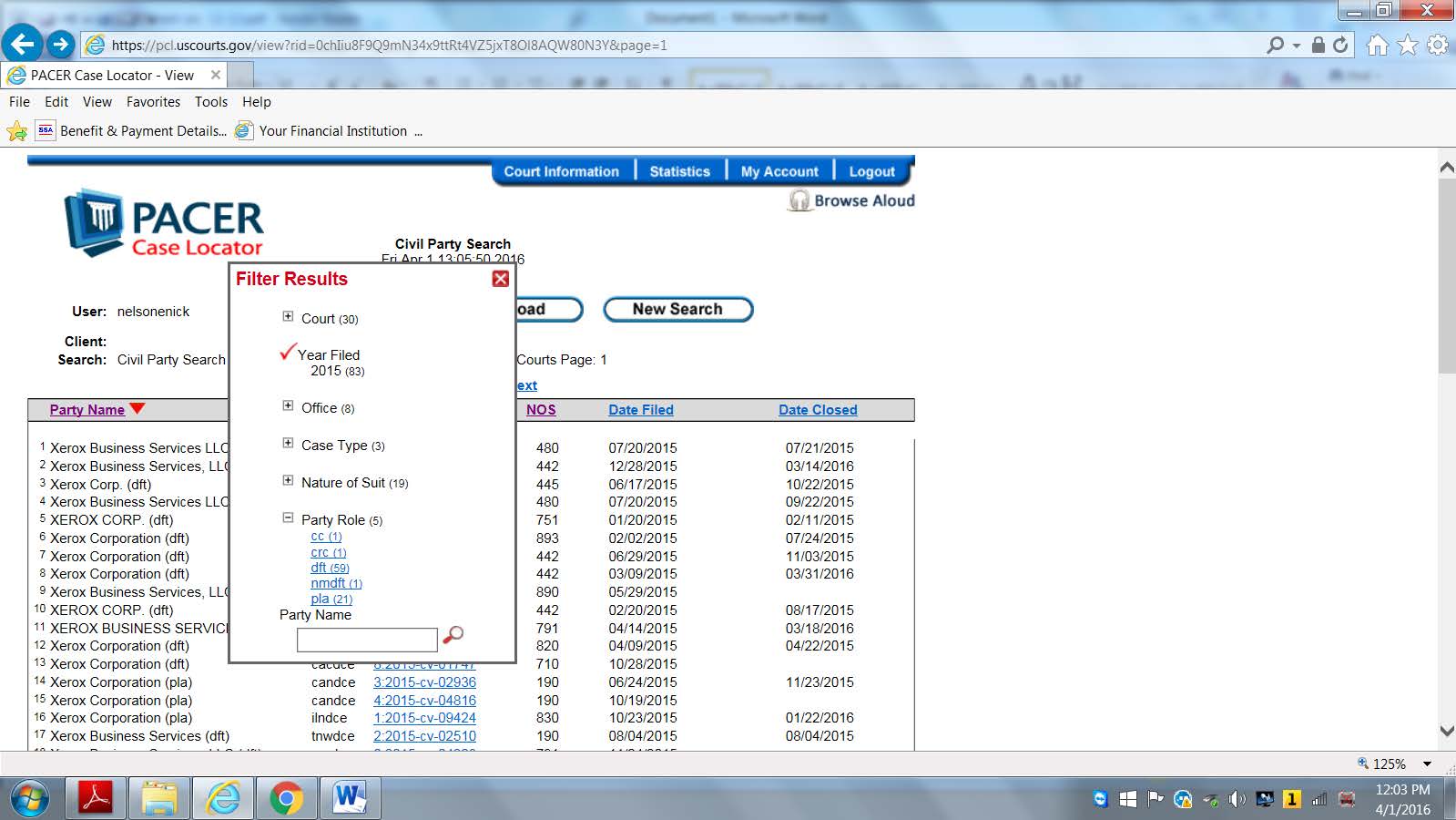Viewport: 1456px width, 820px height.
Task: Open the address bar search magnifier
Action: click(x=1276, y=45)
